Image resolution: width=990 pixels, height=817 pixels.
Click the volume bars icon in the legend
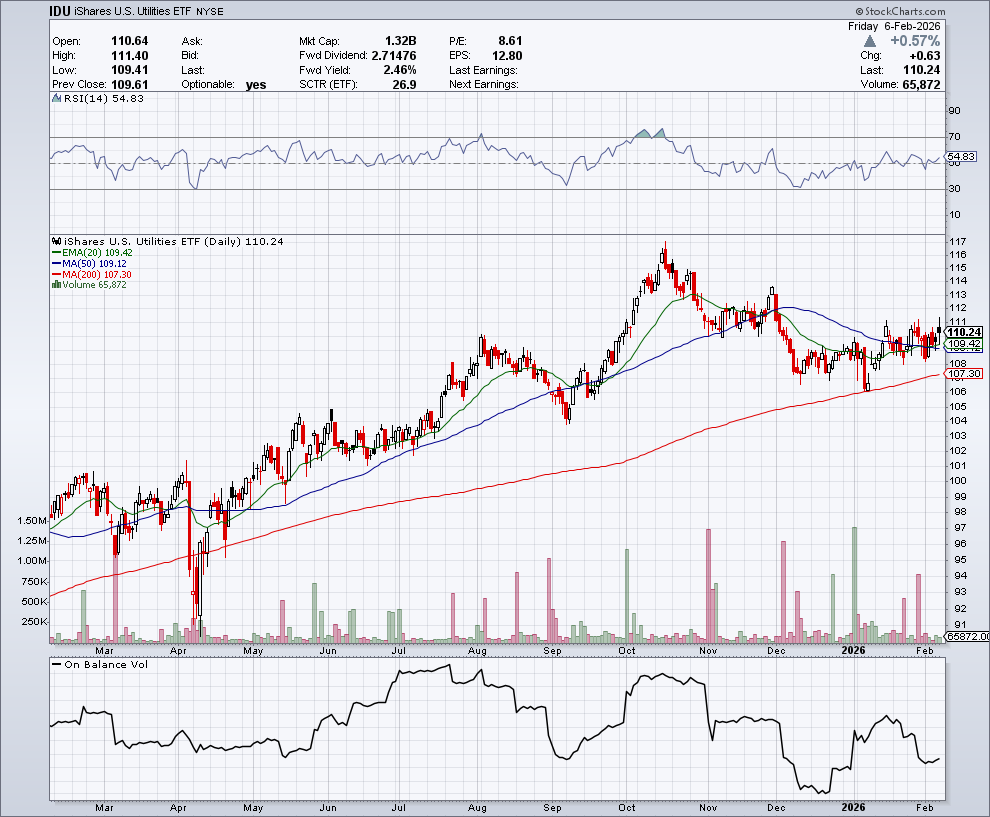(56, 285)
